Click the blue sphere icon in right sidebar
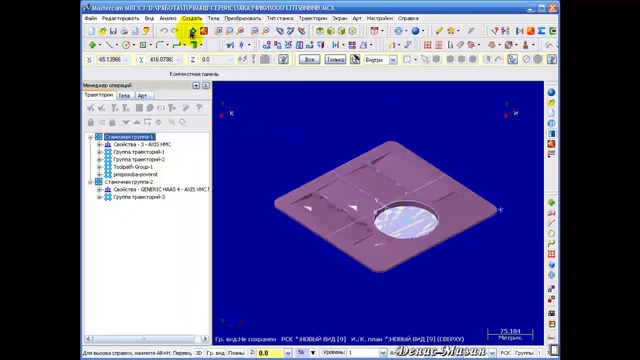 click(551, 92)
